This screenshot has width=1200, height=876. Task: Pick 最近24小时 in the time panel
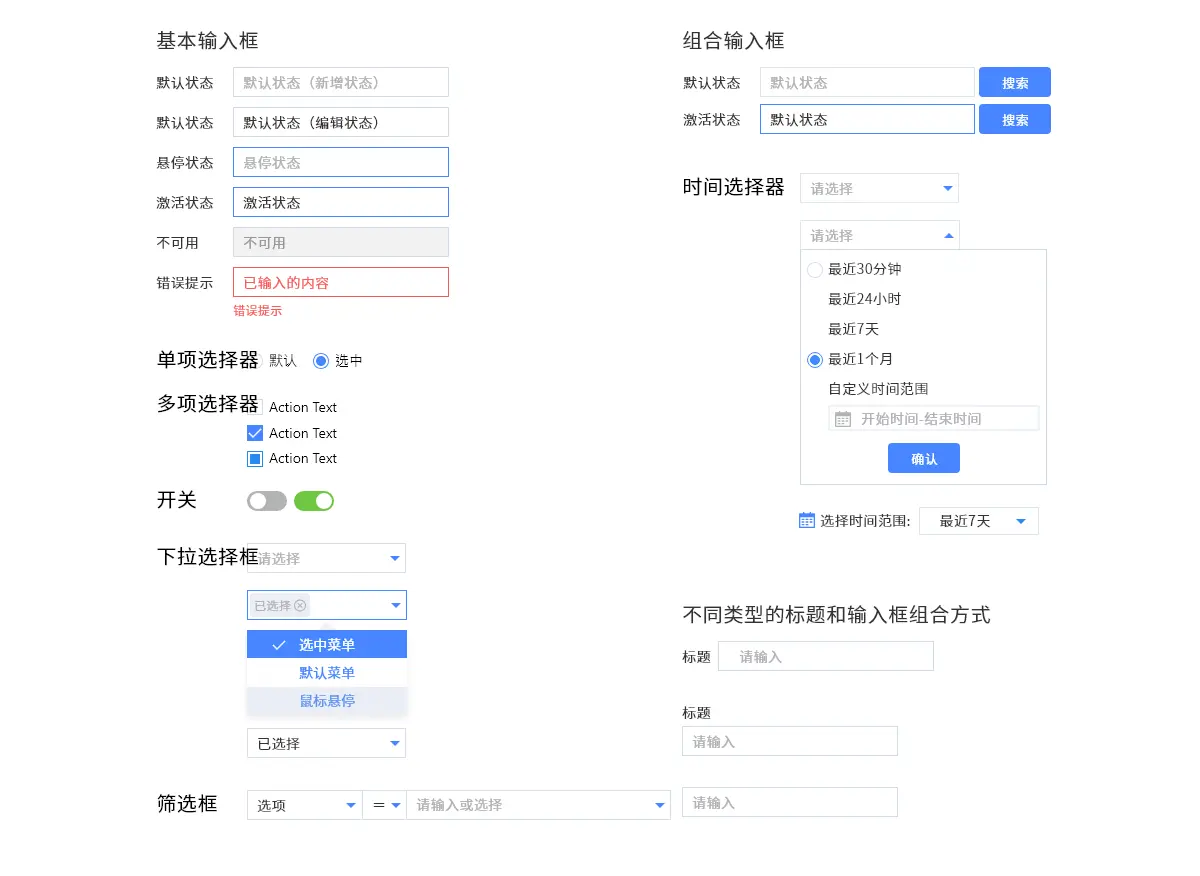click(865, 299)
